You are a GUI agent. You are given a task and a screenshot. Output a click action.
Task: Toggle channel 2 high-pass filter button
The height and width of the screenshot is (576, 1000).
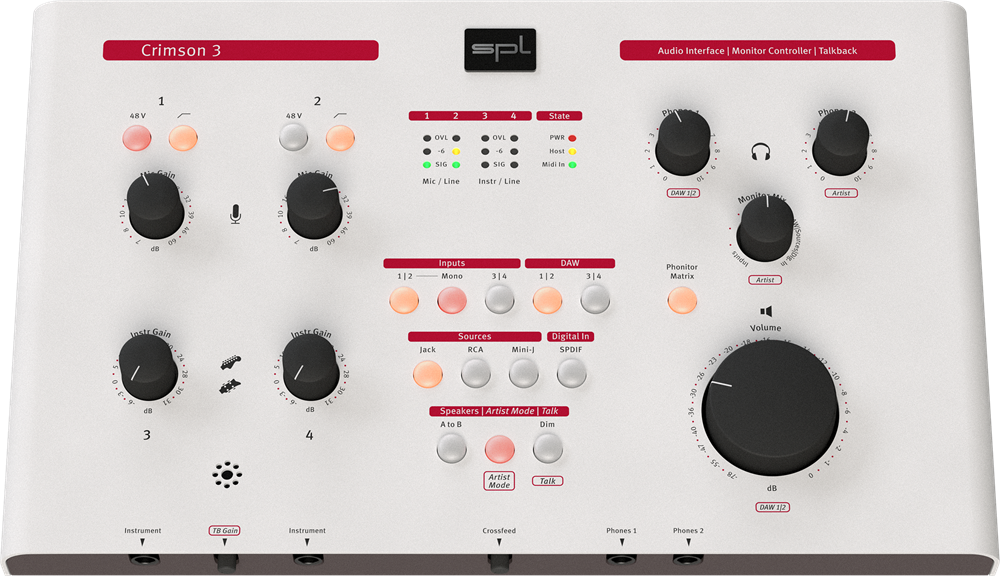click(x=340, y=137)
